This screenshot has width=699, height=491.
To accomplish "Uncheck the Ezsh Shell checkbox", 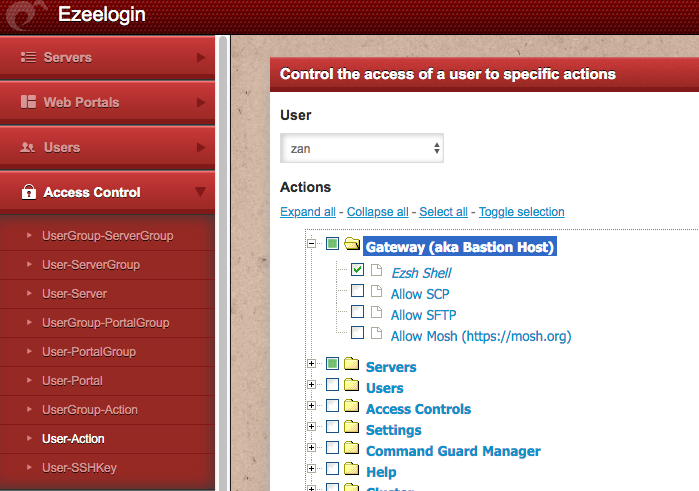I will [357, 269].
